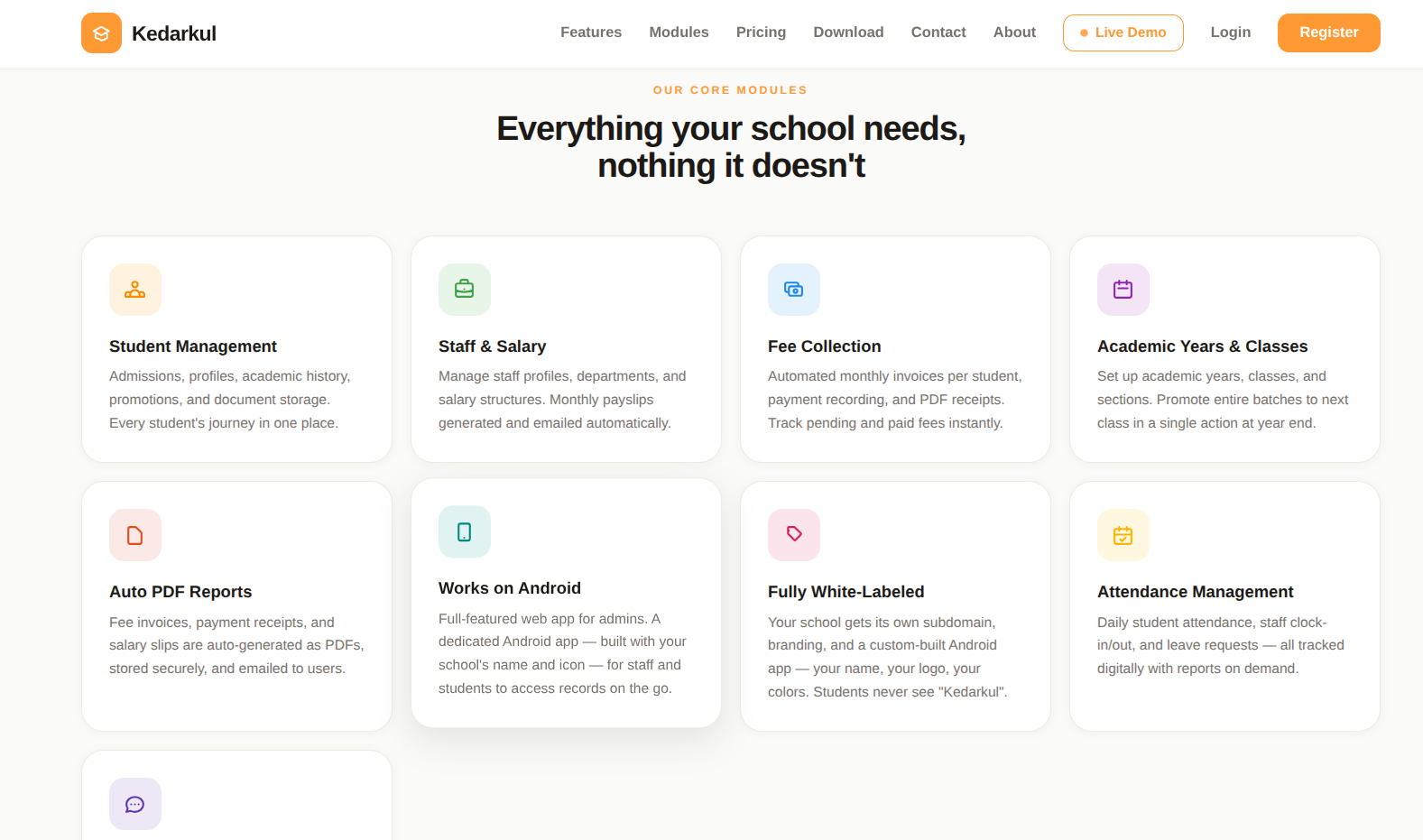The height and width of the screenshot is (840, 1423).
Task: Select the Works on Android title
Action: click(510, 588)
